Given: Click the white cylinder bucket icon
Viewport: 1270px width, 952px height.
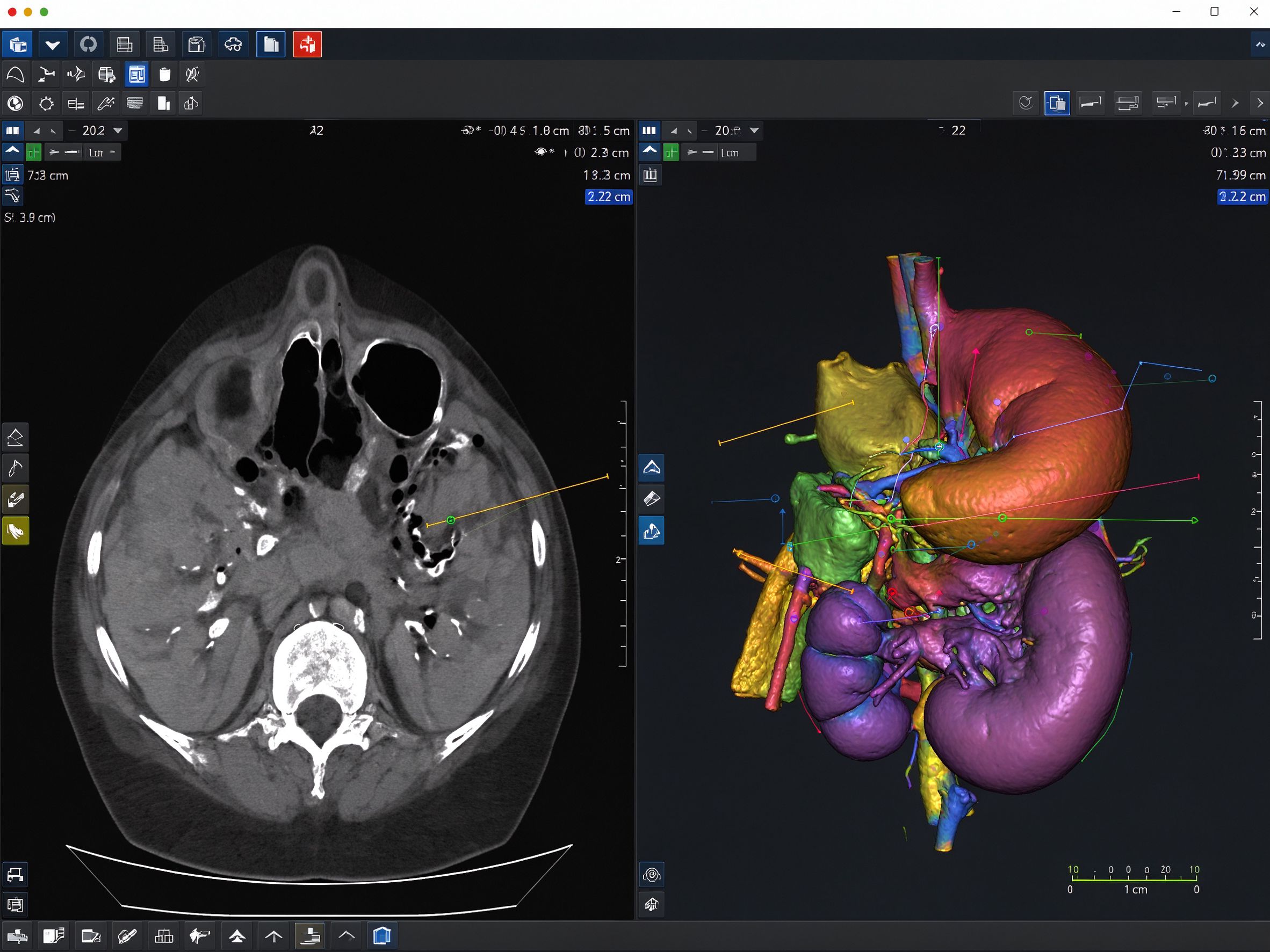Looking at the screenshot, I should coord(164,74).
